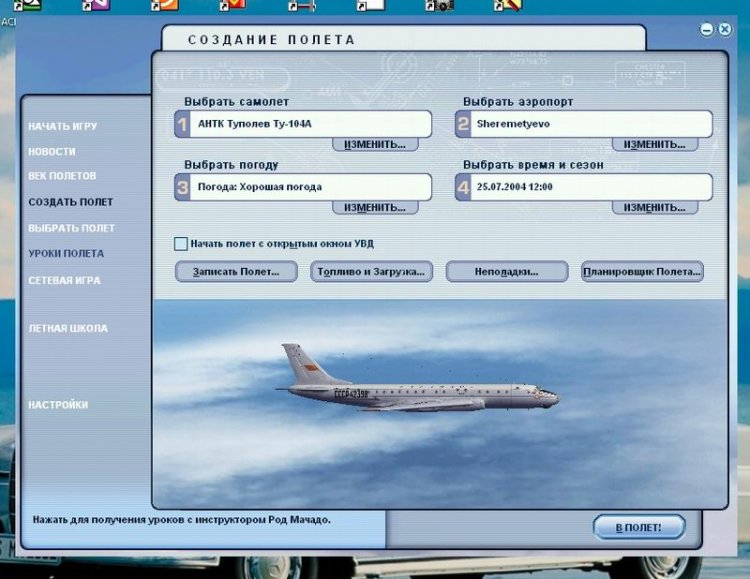The image size is (750, 579).
Task: Open НАСТРОЙКИ from the sidebar
Action: point(58,405)
